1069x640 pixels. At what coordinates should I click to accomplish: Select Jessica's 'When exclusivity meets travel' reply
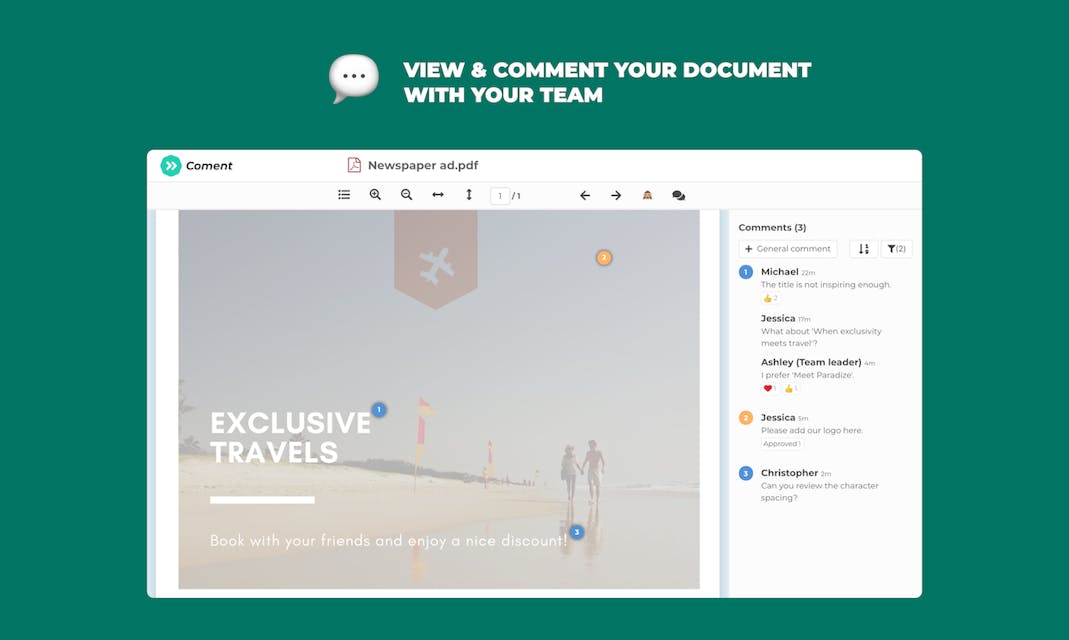pyautogui.click(x=821, y=337)
